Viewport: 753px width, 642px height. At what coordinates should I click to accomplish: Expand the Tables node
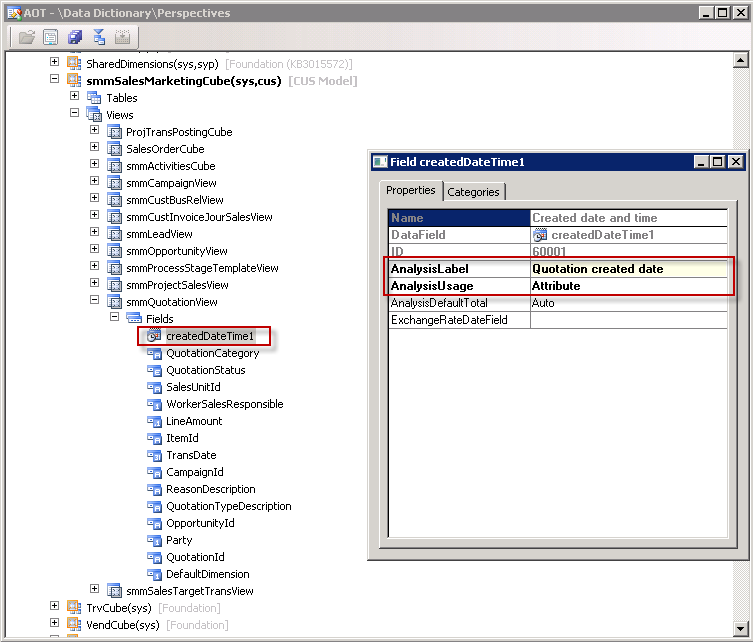point(74,96)
